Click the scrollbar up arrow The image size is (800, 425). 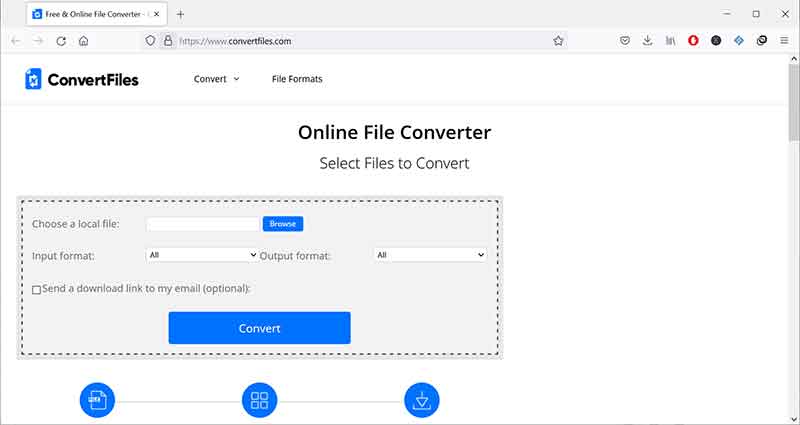pos(794,59)
